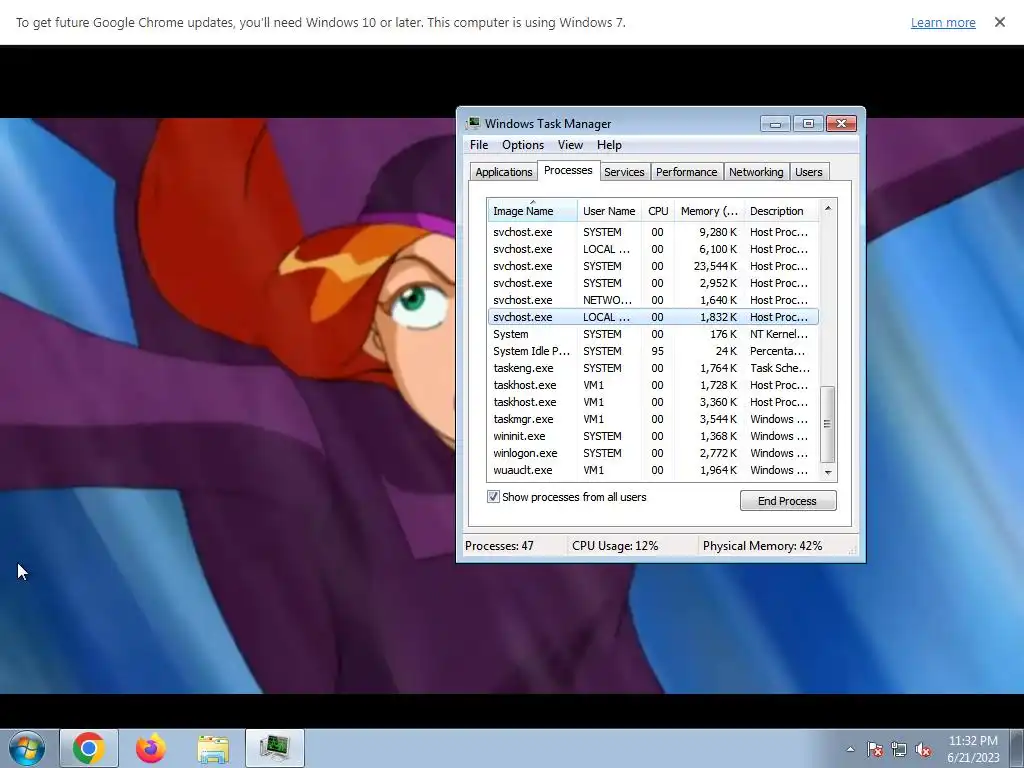Open the View menu
The height and width of the screenshot is (768, 1024).
point(570,145)
